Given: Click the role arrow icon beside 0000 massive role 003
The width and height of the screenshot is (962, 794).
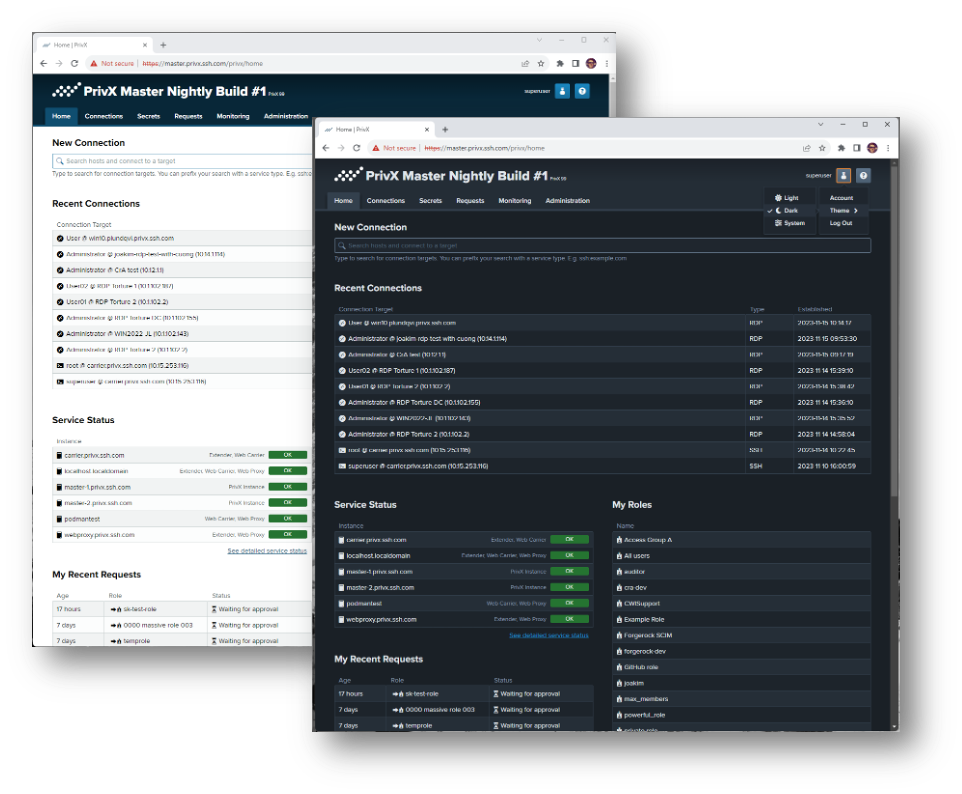Looking at the screenshot, I should click(x=394, y=709).
